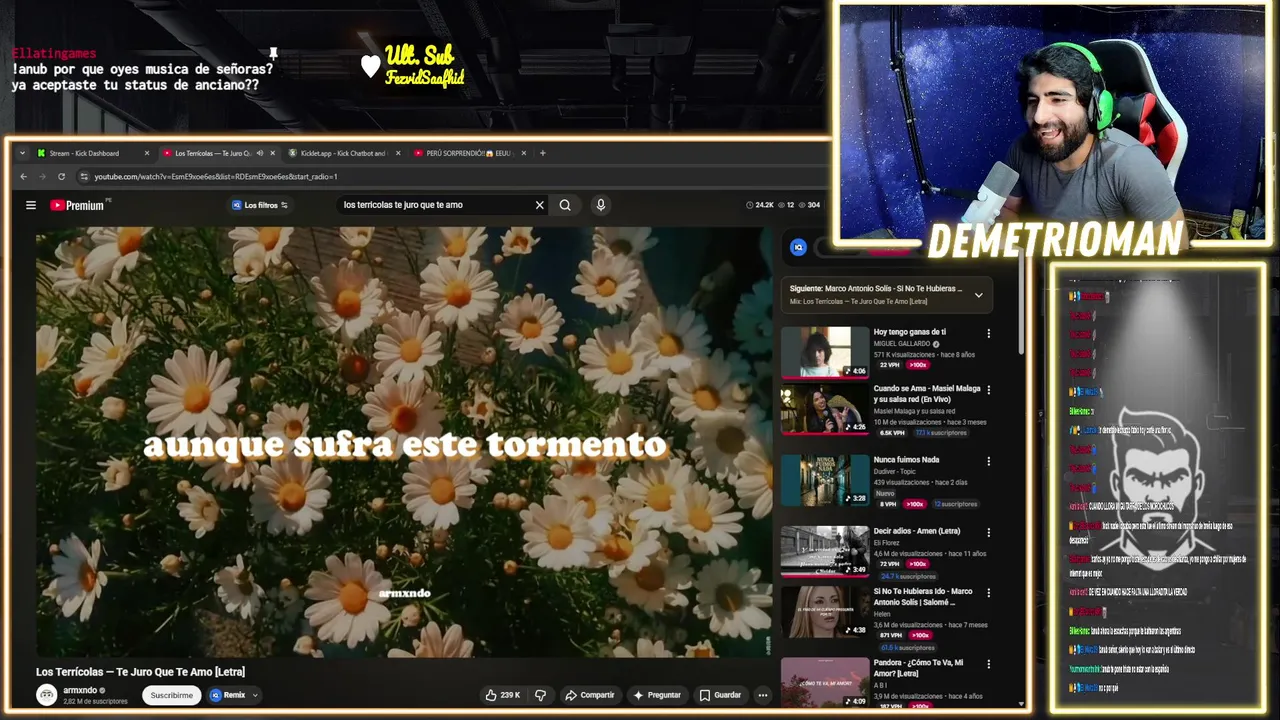This screenshot has height=720, width=1280.
Task: Click the blue extension icon above the playlist
Action: point(798,247)
